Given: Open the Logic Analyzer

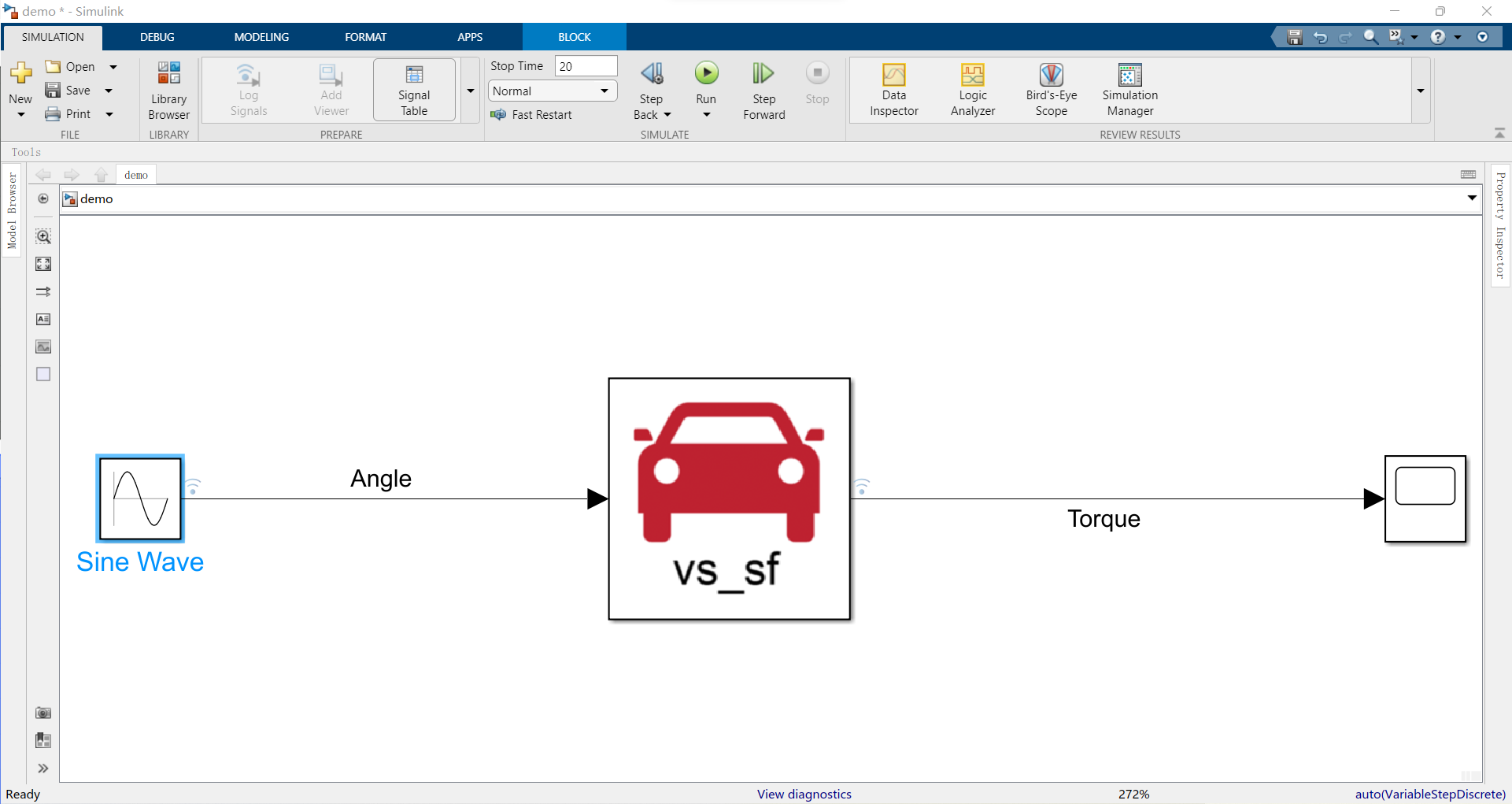Looking at the screenshot, I should tap(973, 90).
